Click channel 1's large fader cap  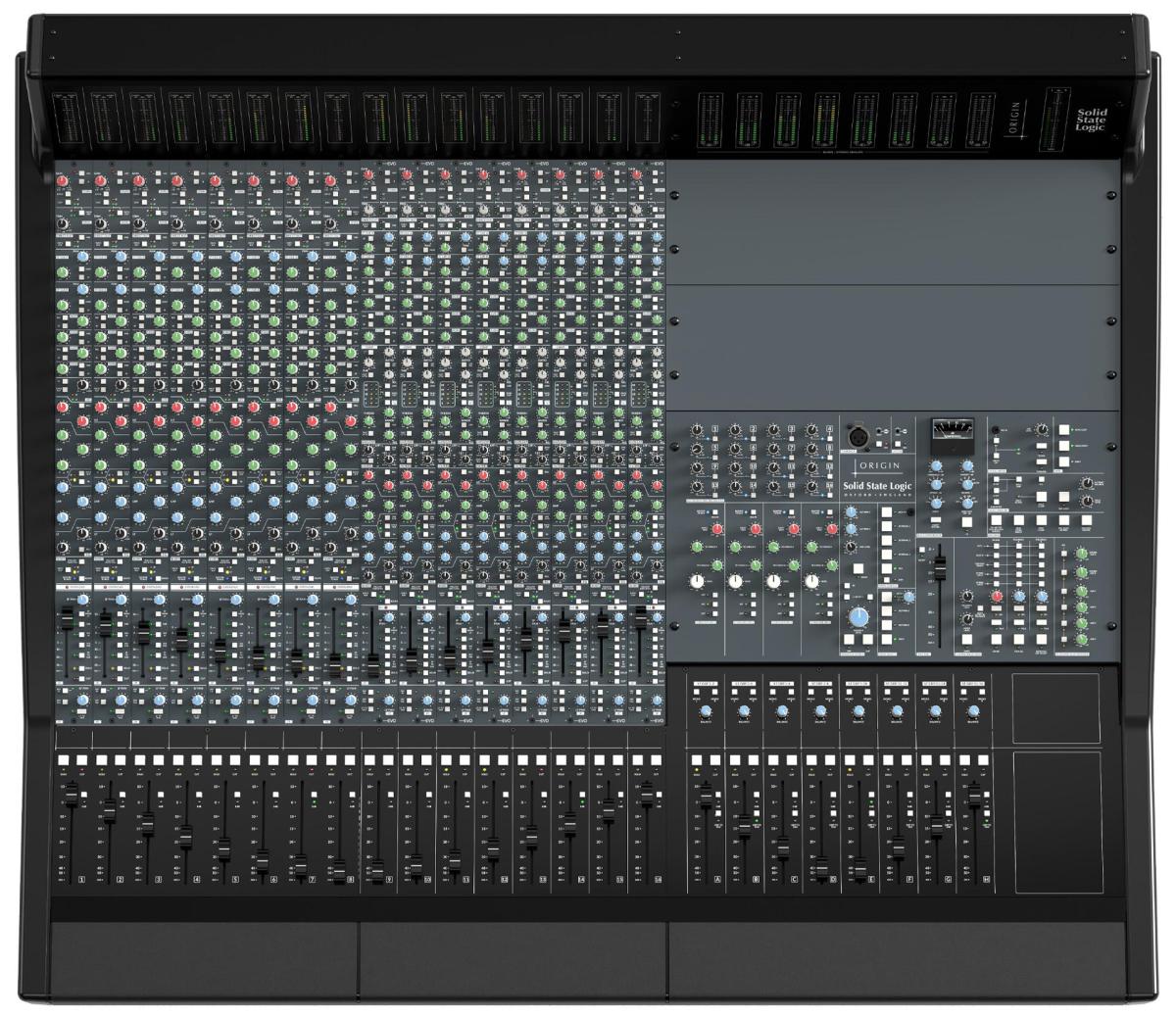pos(72,794)
